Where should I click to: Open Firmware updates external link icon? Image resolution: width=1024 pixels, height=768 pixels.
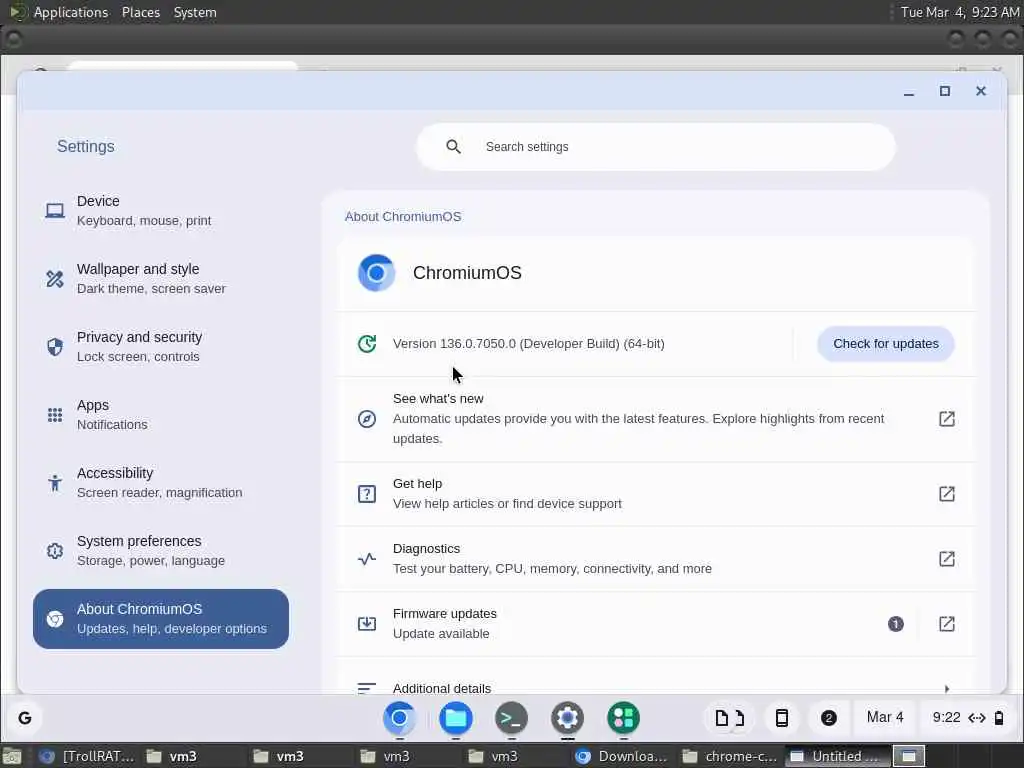pos(947,624)
